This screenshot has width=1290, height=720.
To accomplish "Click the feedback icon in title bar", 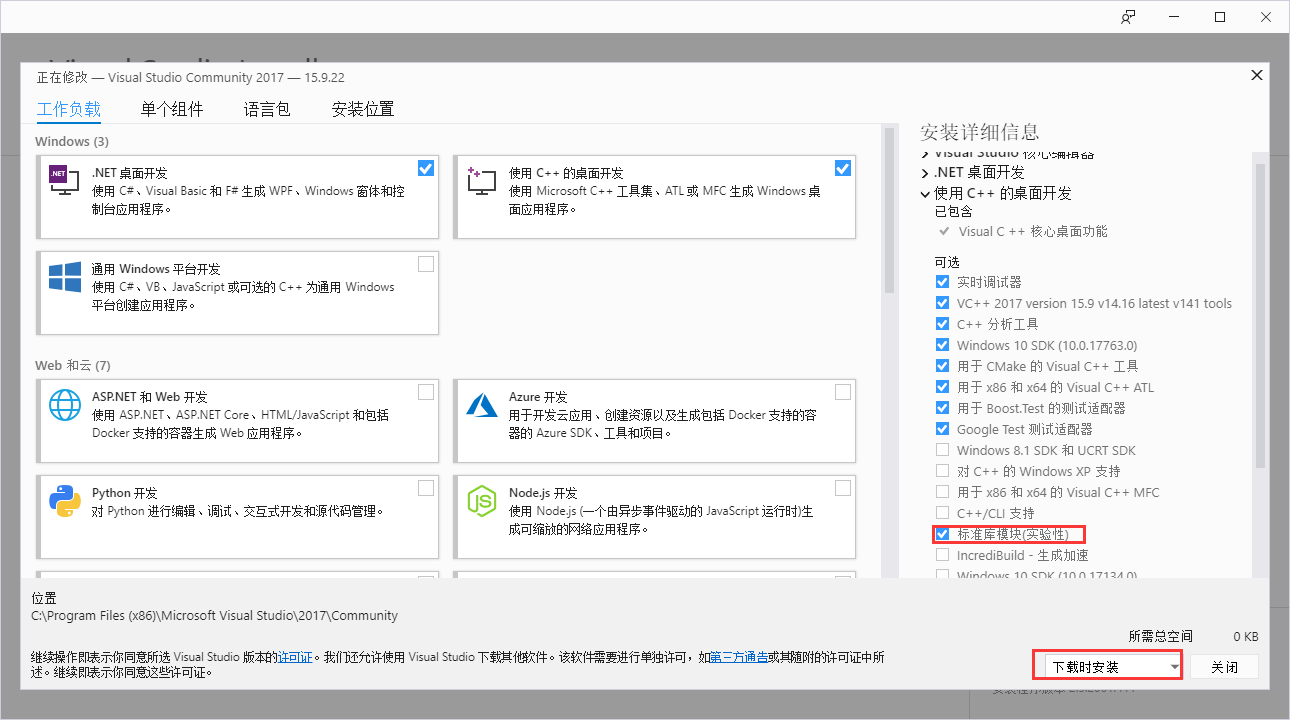I will [x=1129, y=17].
